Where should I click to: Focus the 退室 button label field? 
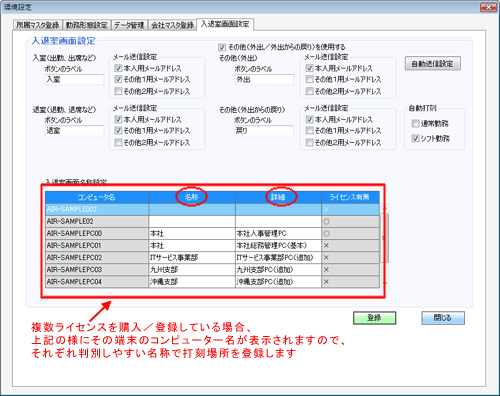click(75, 131)
